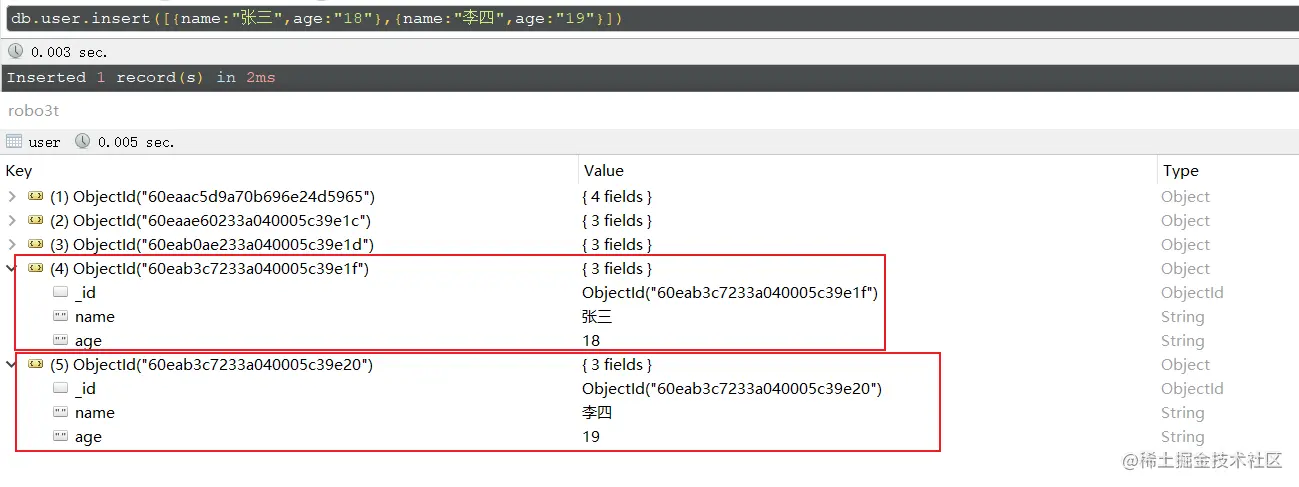Select row (5) ObjectId("60eab3c7233a040005c39e20")
Viewport: 1299px width, 487px height.
coord(211,365)
